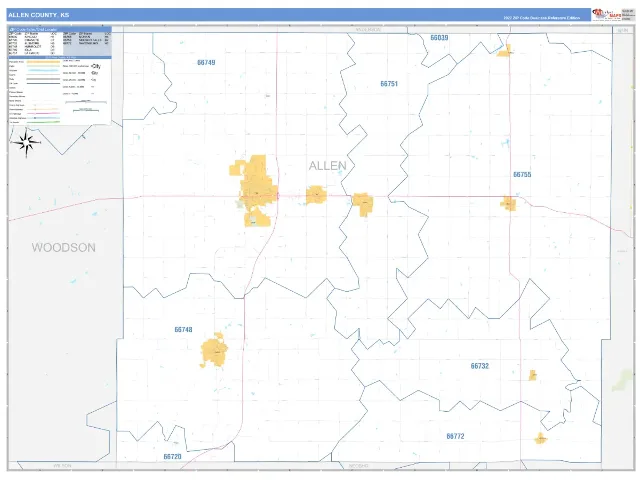Select ZIP code label 66751
This screenshot has height=480, width=640.
[x=389, y=84]
